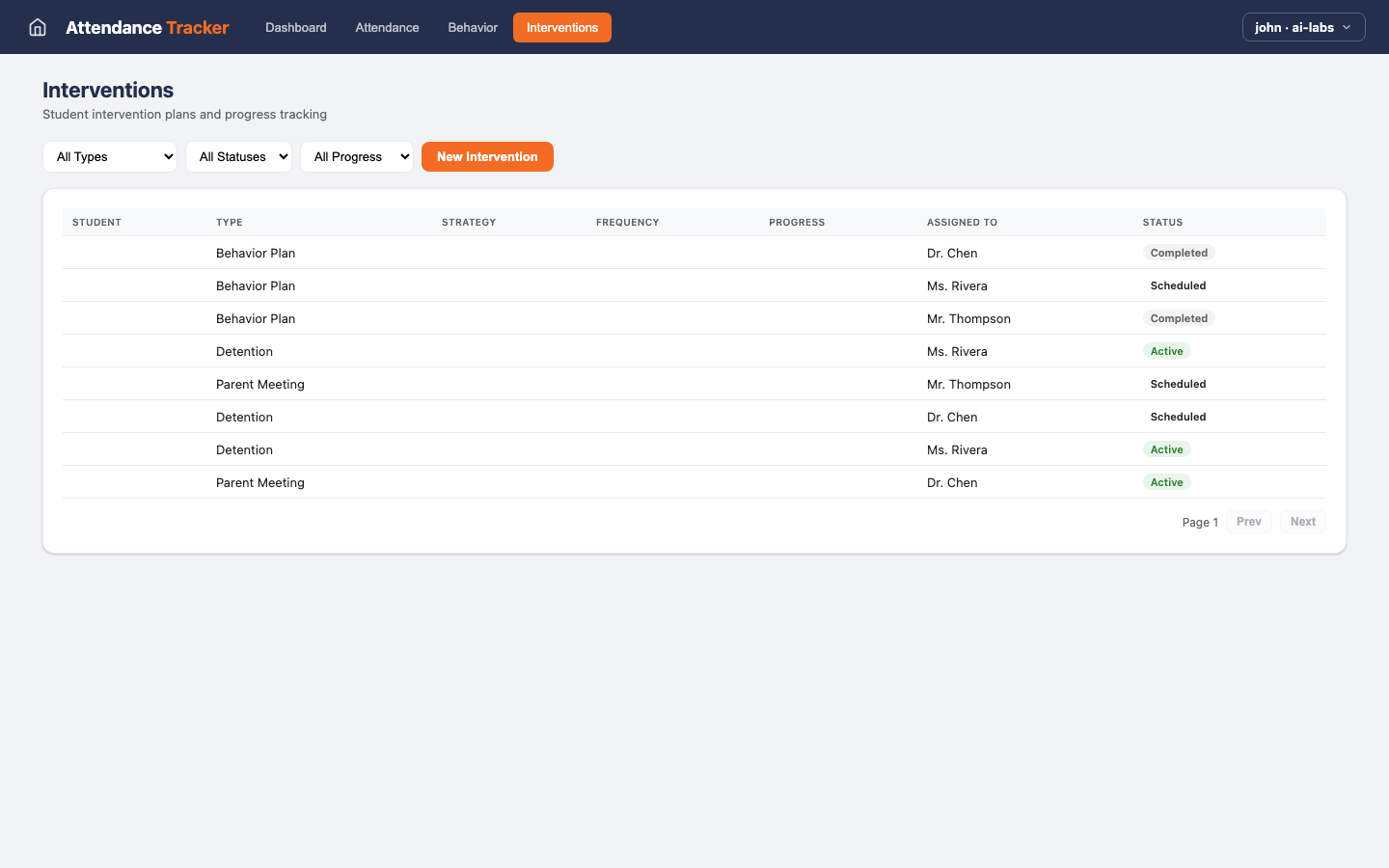
Task: Click the Attendance Tracker logo text
Action: (x=147, y=27)
